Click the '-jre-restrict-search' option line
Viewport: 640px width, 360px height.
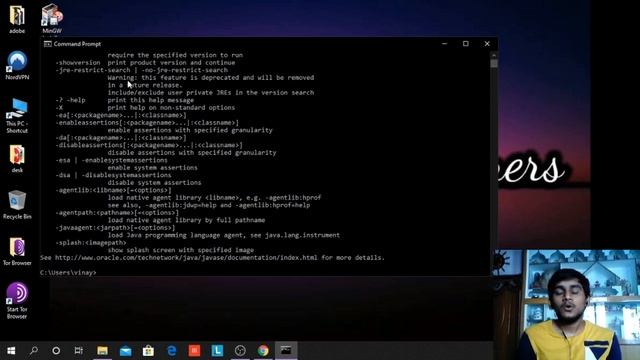(x=142, y=70)
